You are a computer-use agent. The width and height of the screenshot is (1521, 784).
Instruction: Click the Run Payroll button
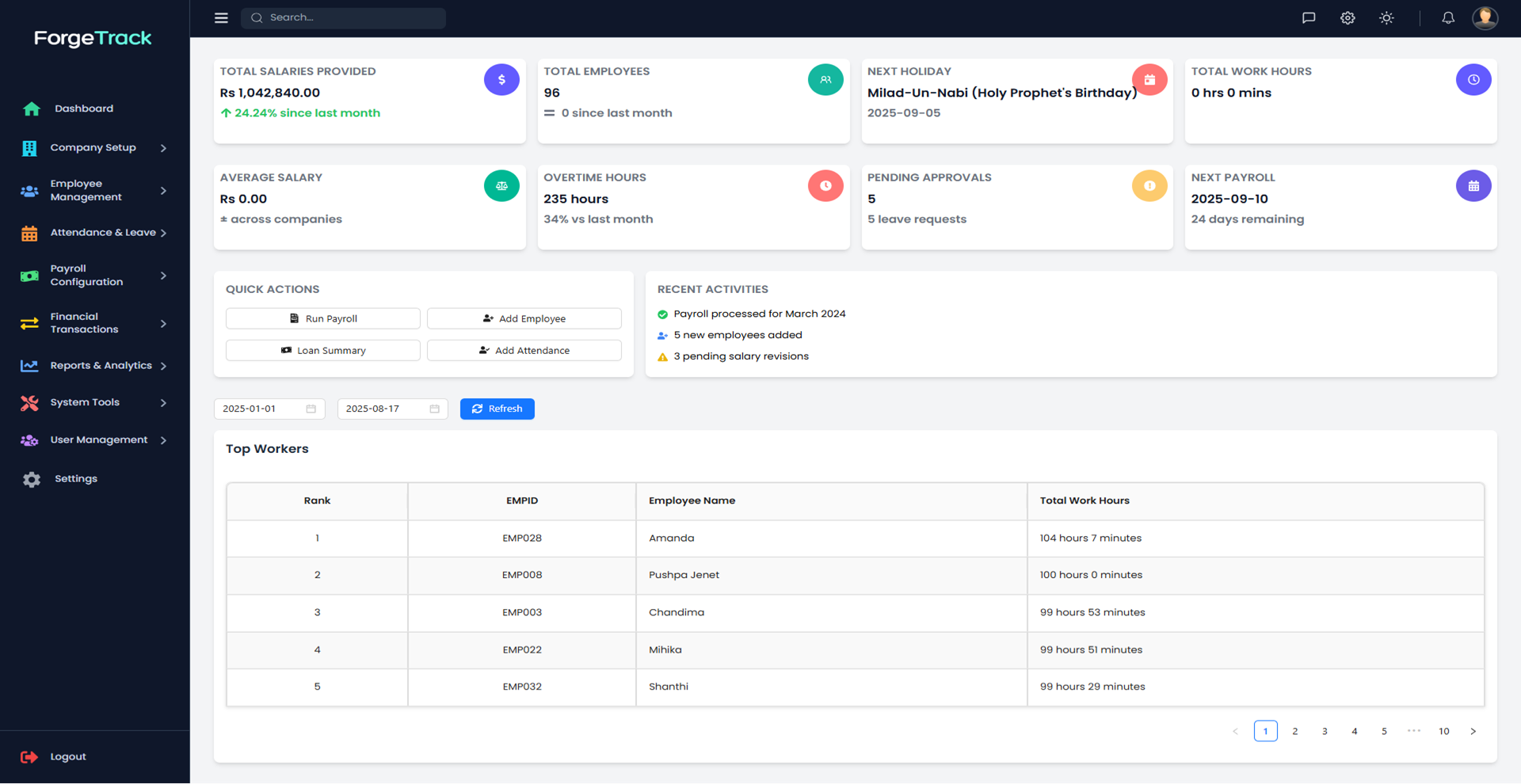tap(322, 318)
